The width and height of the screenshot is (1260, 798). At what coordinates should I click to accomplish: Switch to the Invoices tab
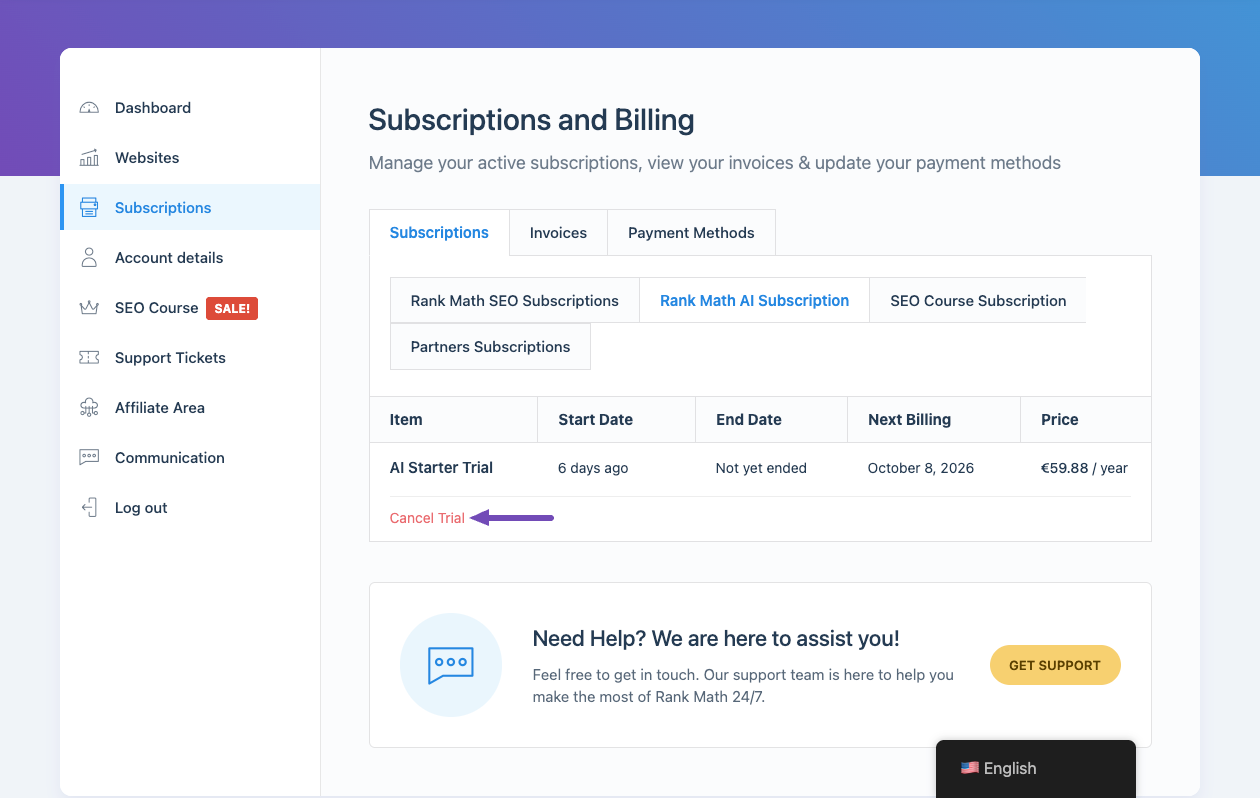[558, 232]
